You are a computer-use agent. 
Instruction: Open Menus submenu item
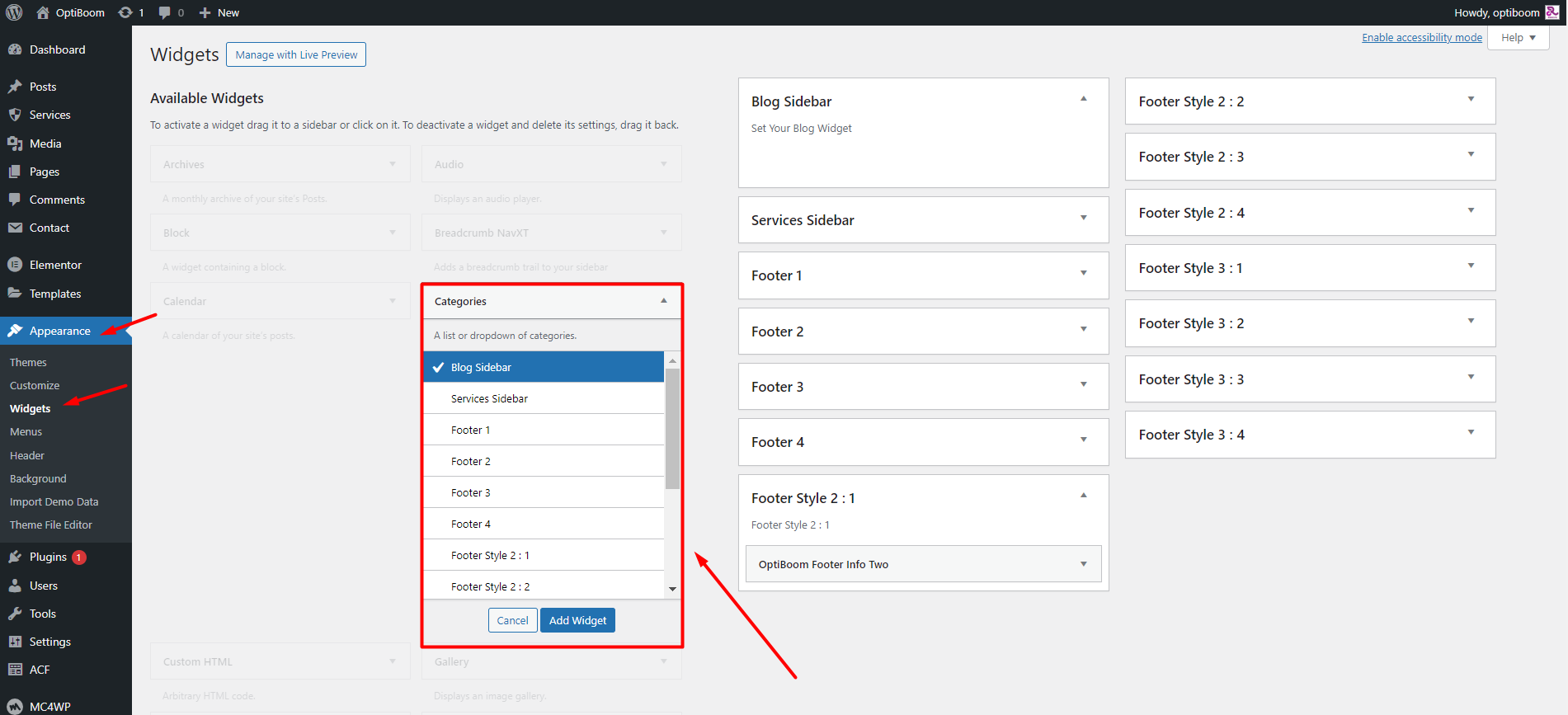coord(26,431)
